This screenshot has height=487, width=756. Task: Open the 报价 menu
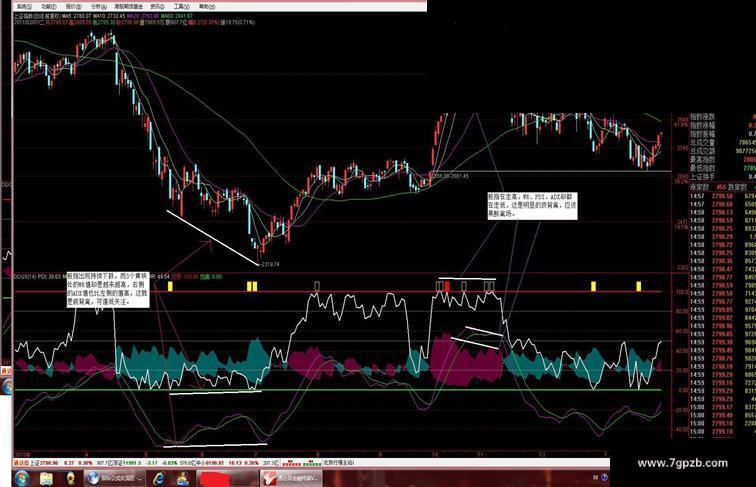pyautogui.click(x=73, y=7)
